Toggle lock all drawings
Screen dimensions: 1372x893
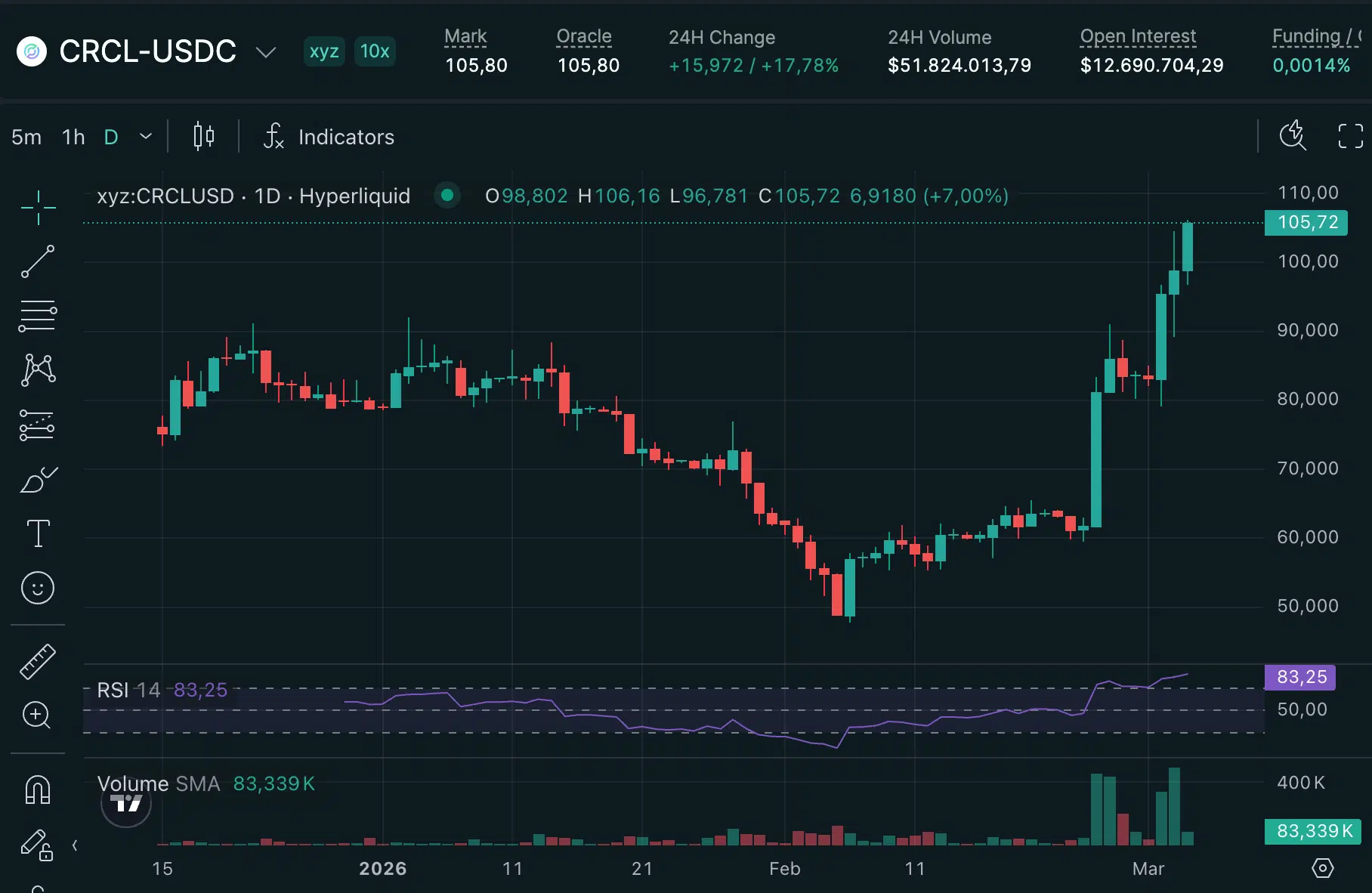(x=36, y=845)
